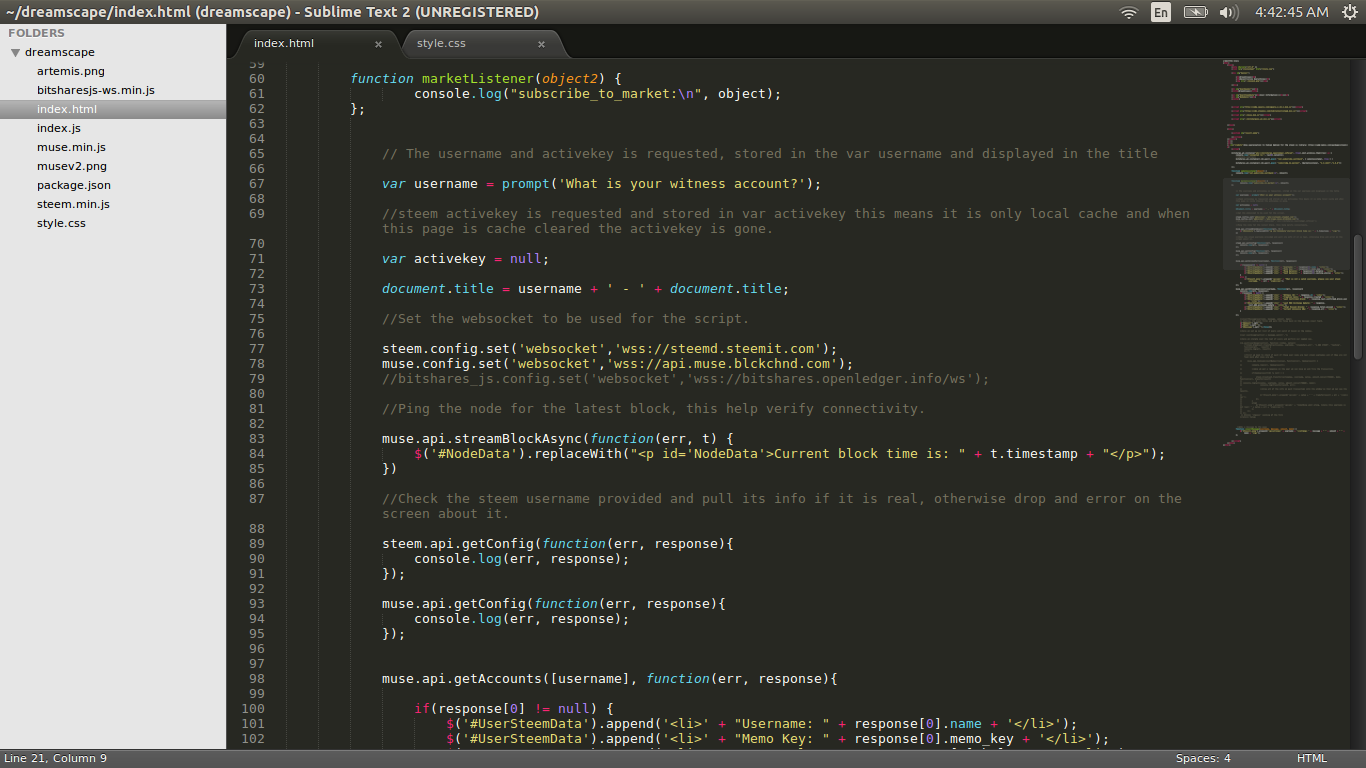
Task: Open the system gear session menu
Action: [1350, 12]
